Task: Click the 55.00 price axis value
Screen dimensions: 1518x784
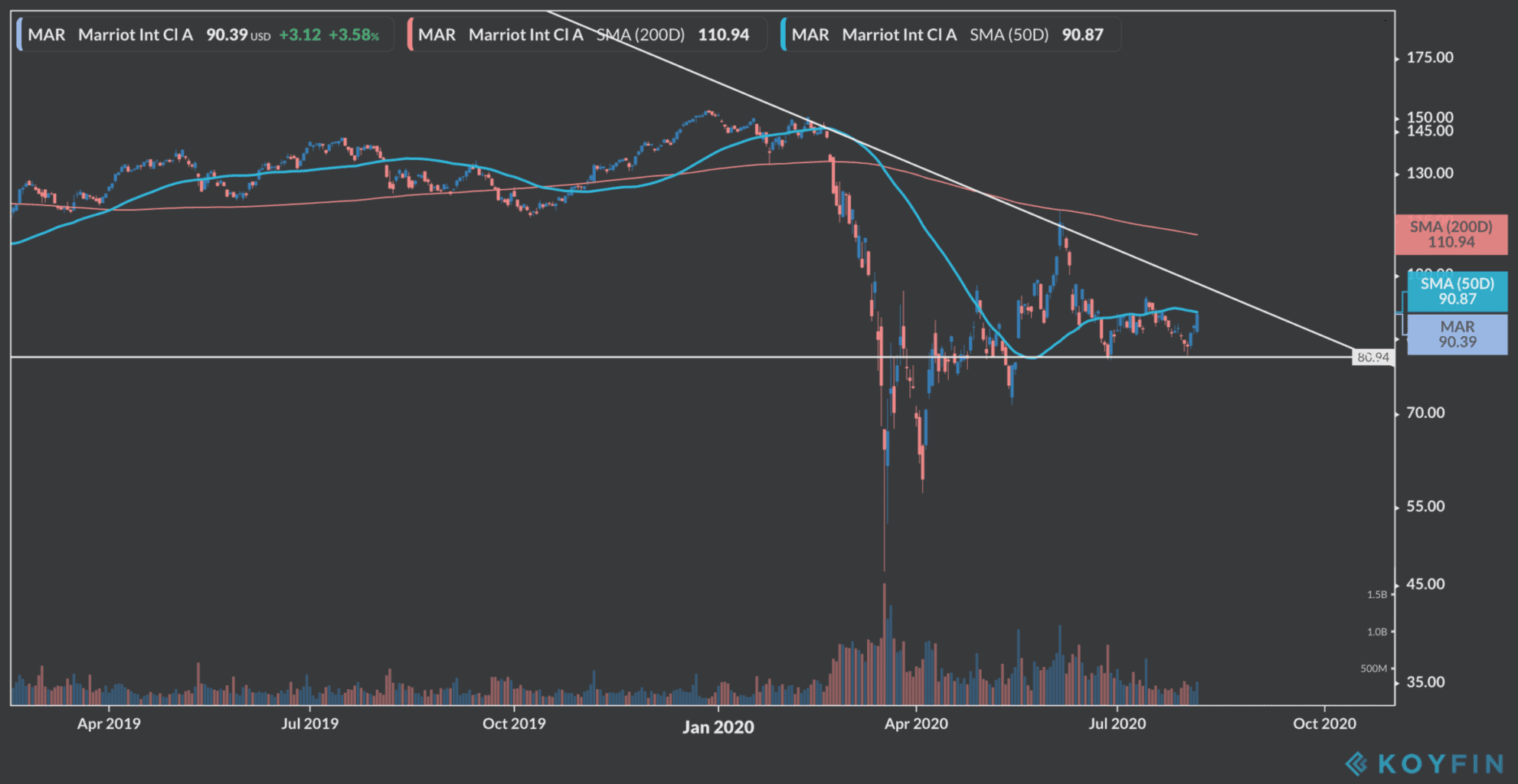Action: tap(1425, 506)
